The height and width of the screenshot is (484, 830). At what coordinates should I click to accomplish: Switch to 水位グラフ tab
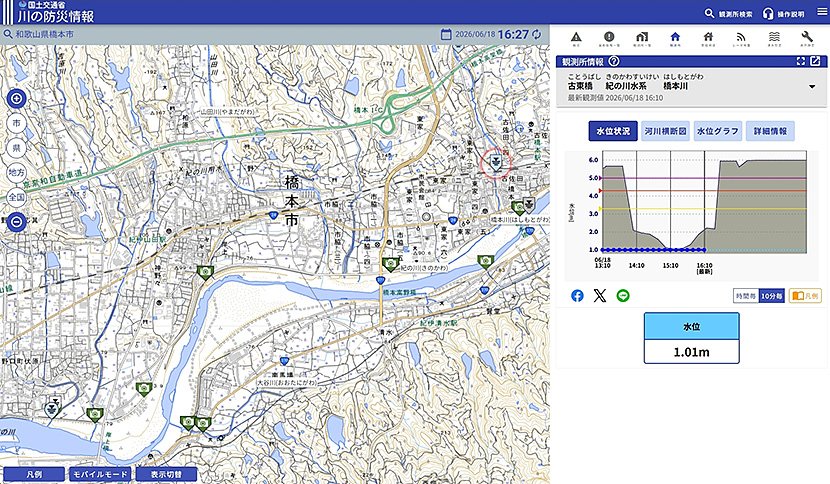[717, 131]
